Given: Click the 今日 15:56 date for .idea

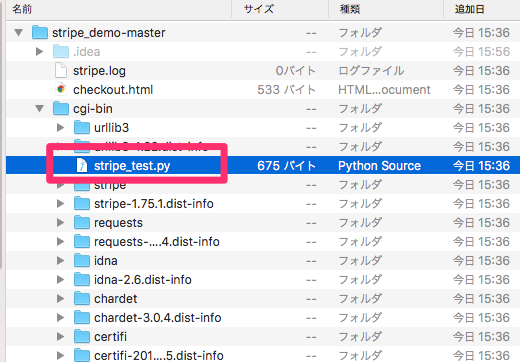Looking at the screenshot, I should click(481, 52).
